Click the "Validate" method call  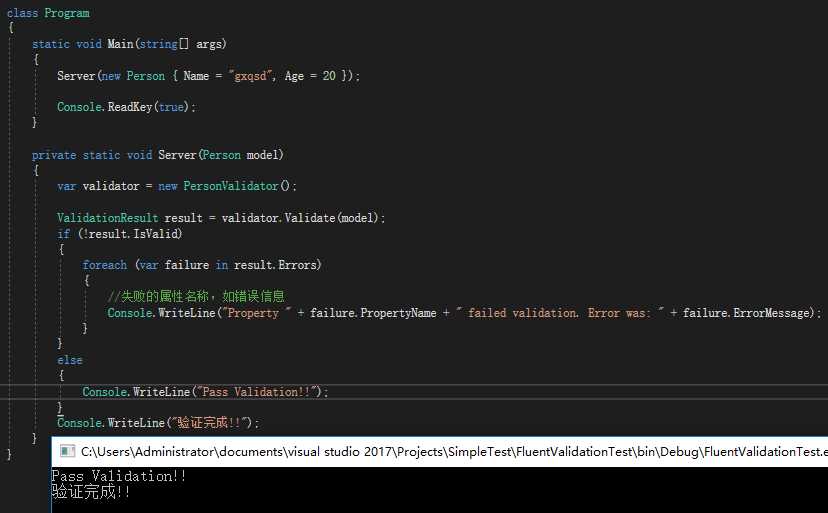310,218
